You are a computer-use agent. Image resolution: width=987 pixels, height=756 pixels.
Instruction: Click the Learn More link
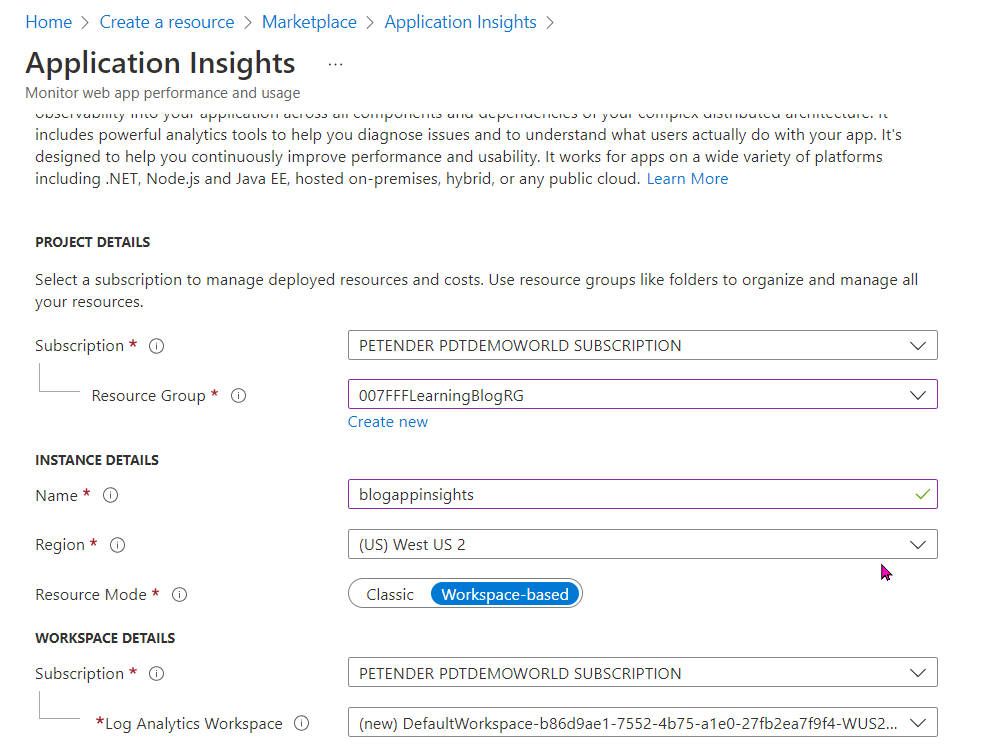[x=687, y=178]
